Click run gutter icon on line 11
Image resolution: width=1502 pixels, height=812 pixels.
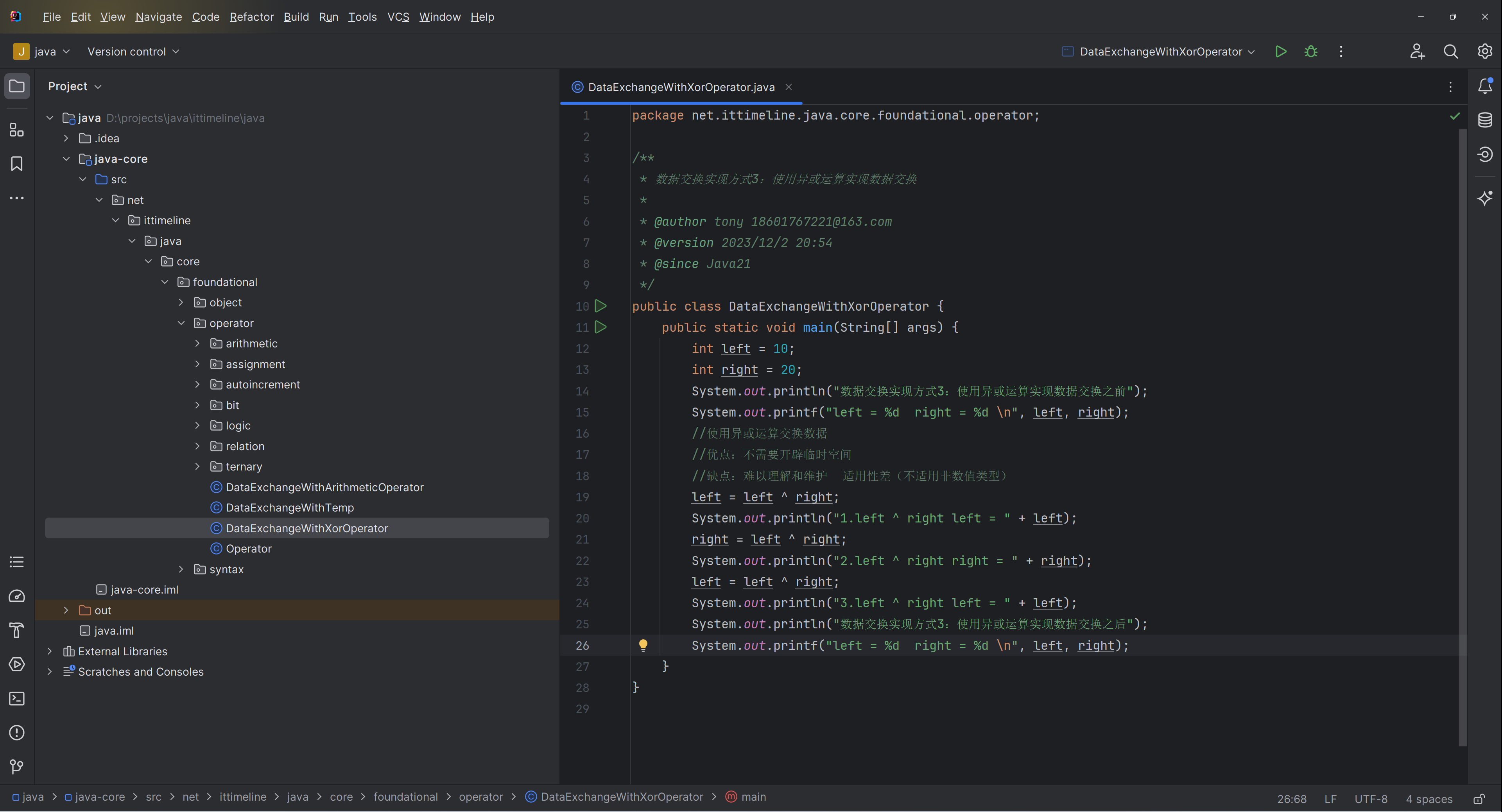(x=600, y=327)
